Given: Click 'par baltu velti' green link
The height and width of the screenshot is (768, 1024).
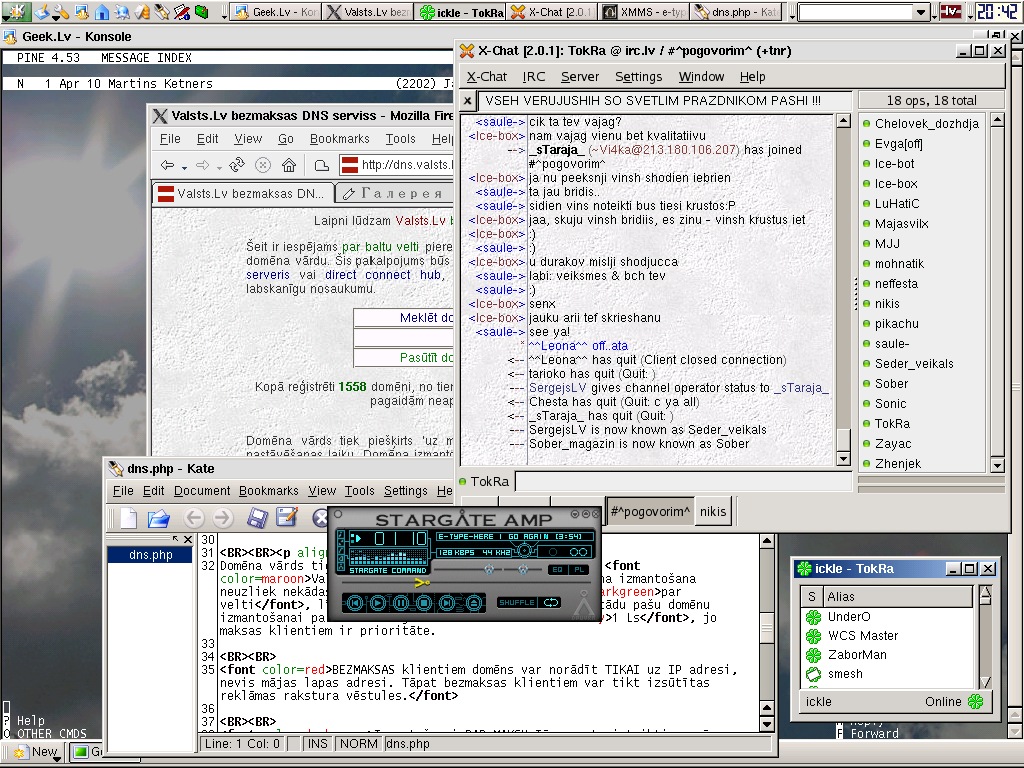Looking at the screenshot, I should [x=381, y=247].
